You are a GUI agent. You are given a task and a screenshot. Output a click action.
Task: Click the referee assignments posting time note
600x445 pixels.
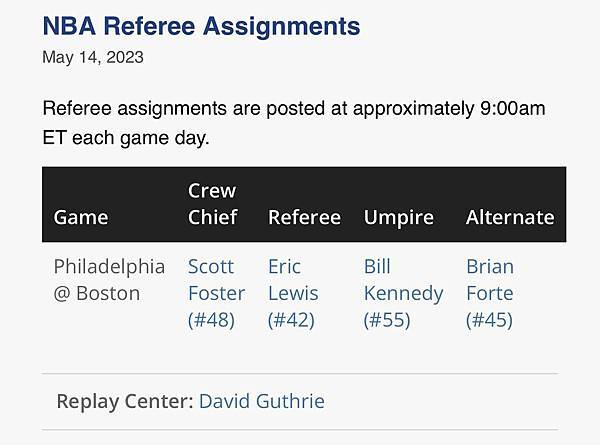pyautogui.click(x=293, y=123)
